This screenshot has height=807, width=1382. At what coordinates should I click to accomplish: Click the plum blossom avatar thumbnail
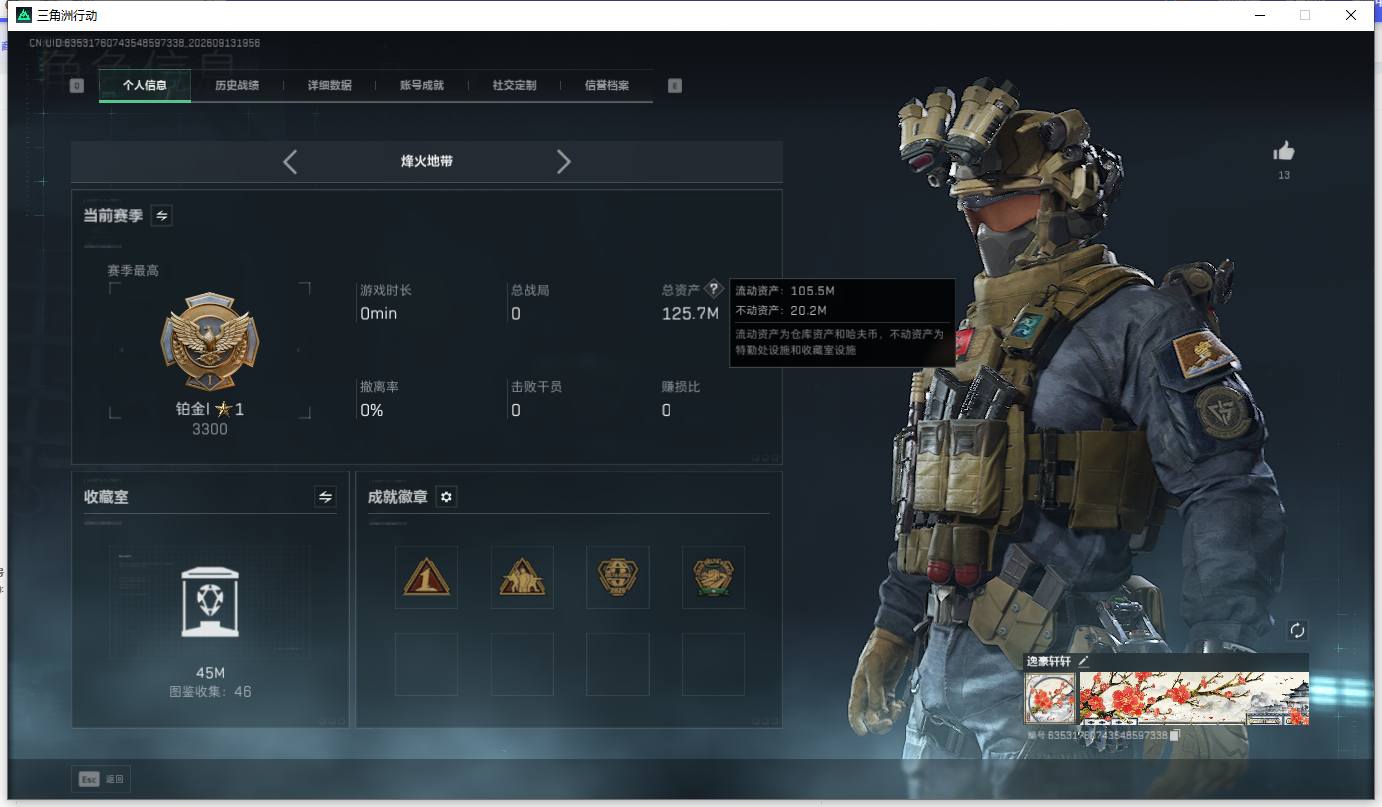[x=1050, y=698]
